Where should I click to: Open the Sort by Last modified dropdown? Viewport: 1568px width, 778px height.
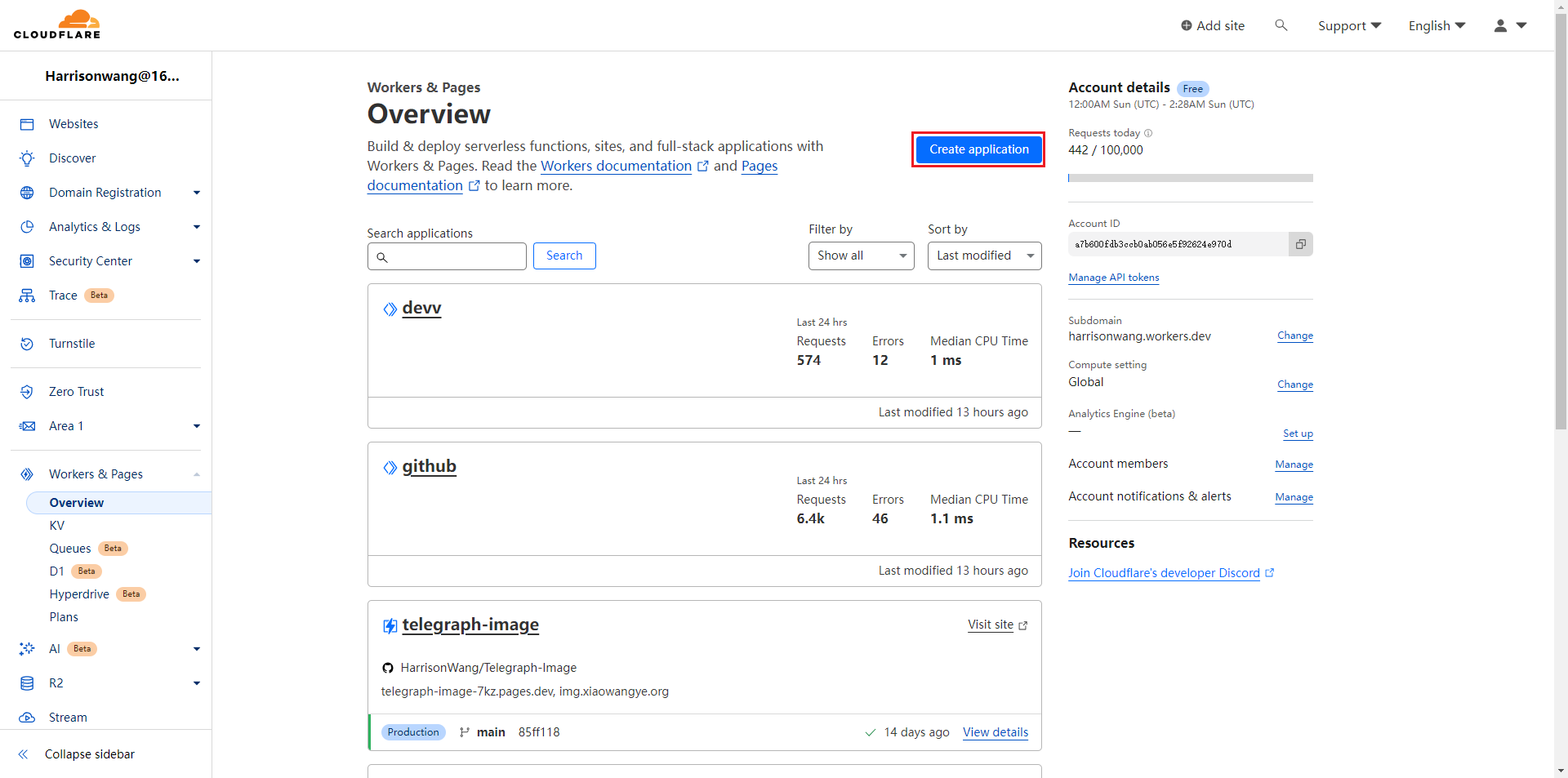point(984,256)
